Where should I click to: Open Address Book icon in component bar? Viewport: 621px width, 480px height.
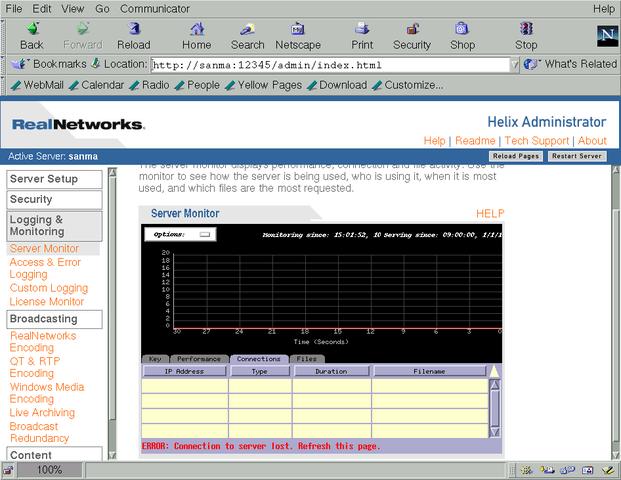587,470
